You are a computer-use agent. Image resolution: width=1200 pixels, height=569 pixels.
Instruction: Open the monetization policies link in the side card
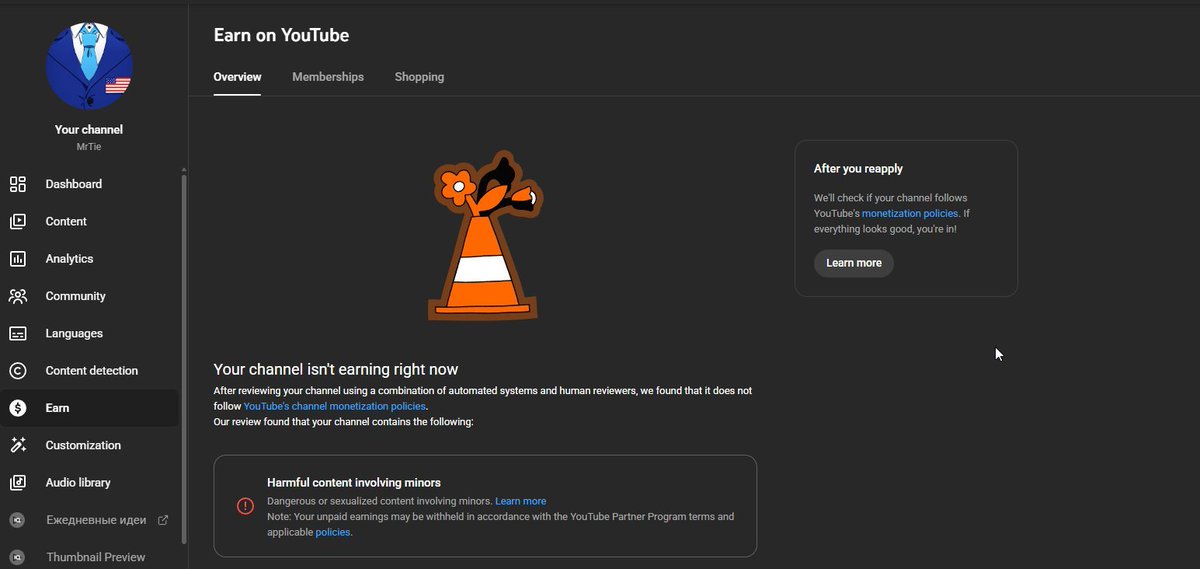click(x=910, y=213)
